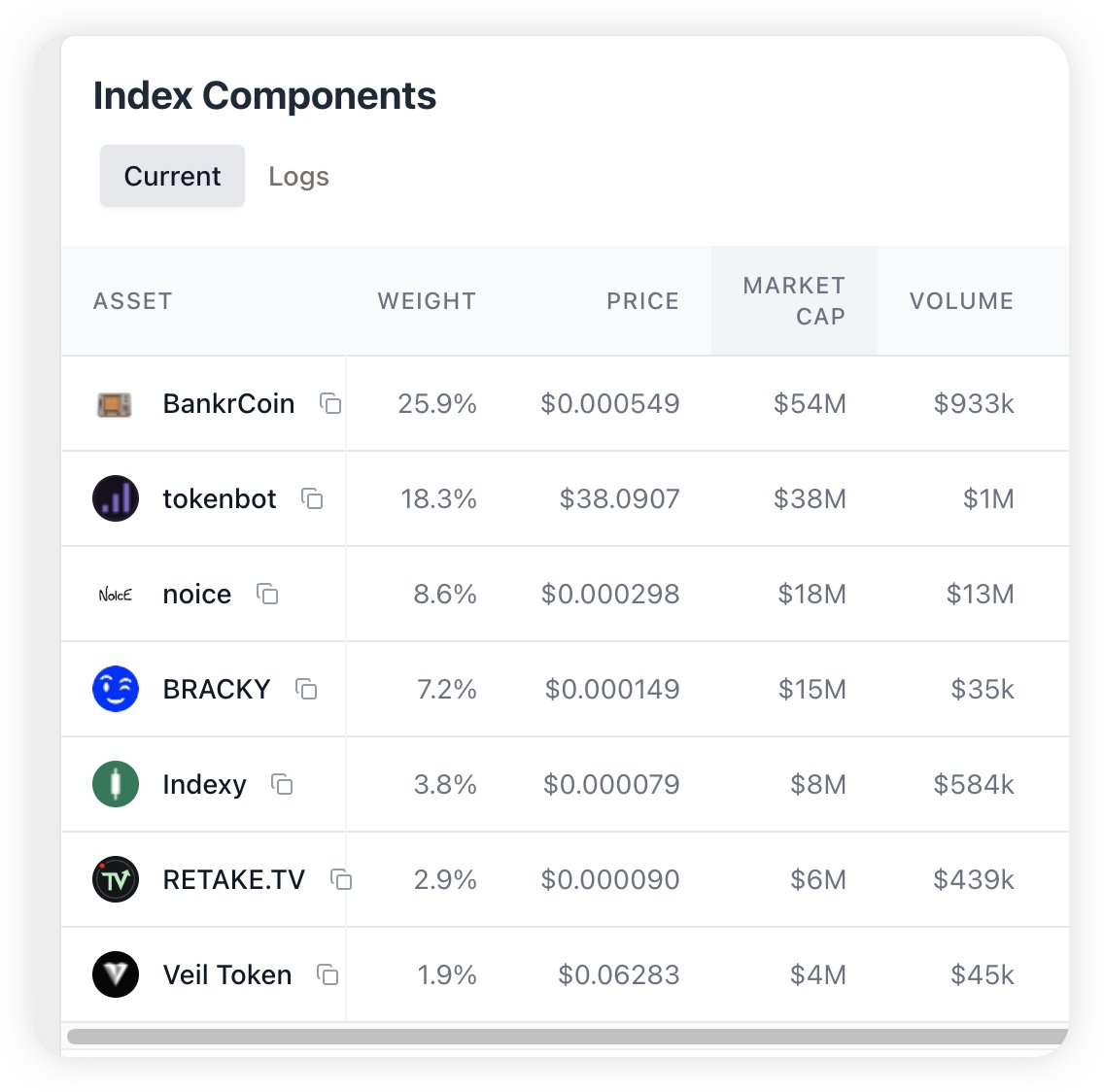Sort by the Weight column header
Viewport: 1104px width, 1092px height.
point(427,301)
